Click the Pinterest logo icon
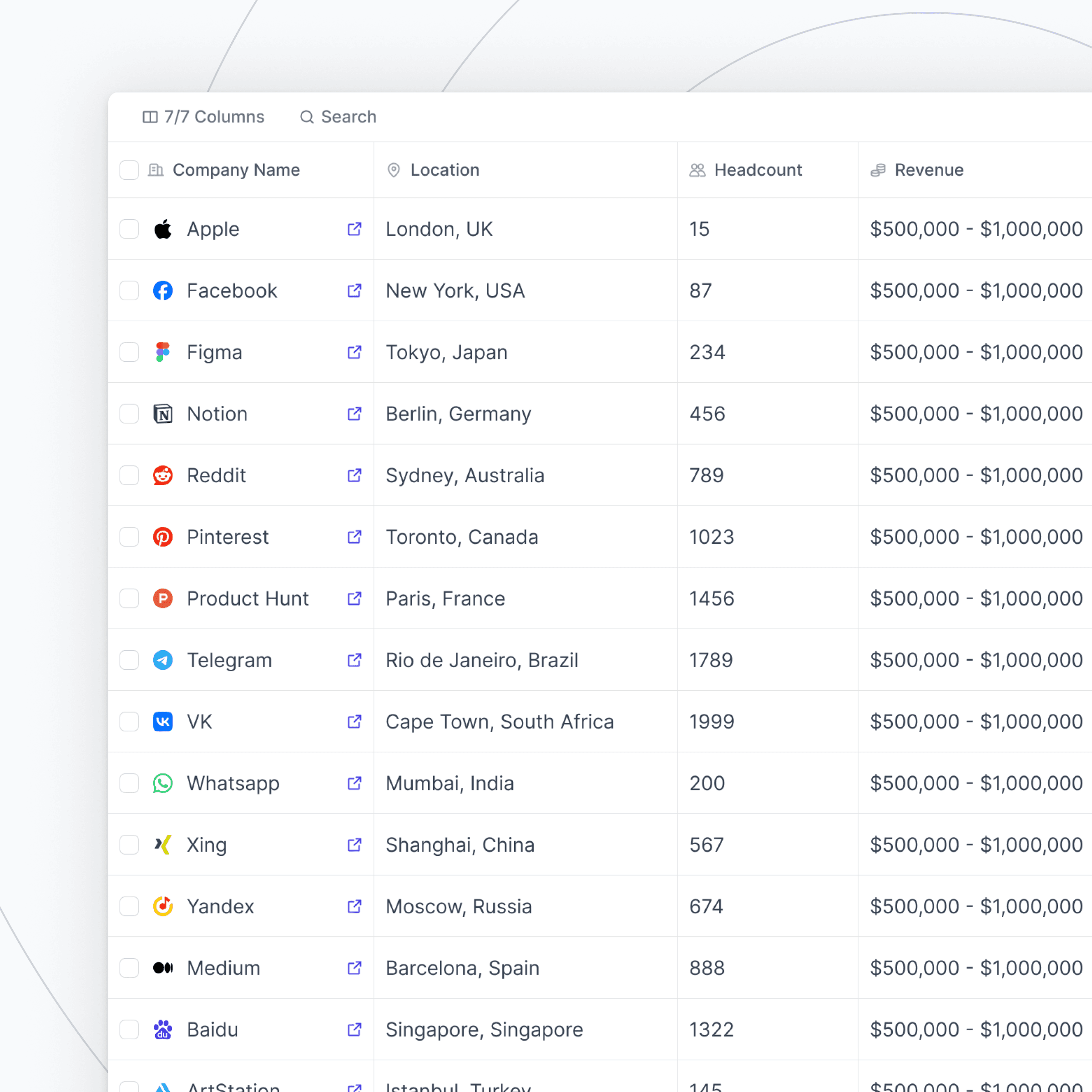The width and height of the screenshot is (1092, 1092). tap(163, 537)
